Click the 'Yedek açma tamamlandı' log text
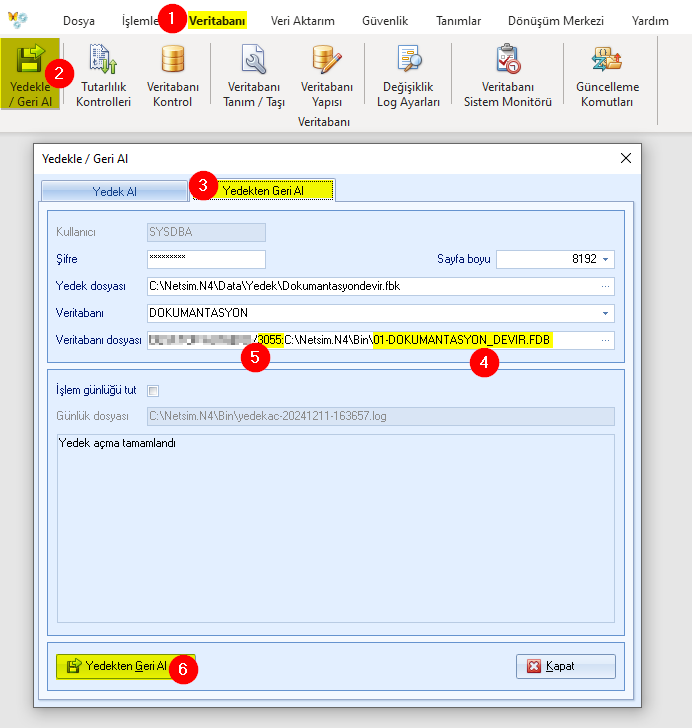692x728 pixels. 117,443
